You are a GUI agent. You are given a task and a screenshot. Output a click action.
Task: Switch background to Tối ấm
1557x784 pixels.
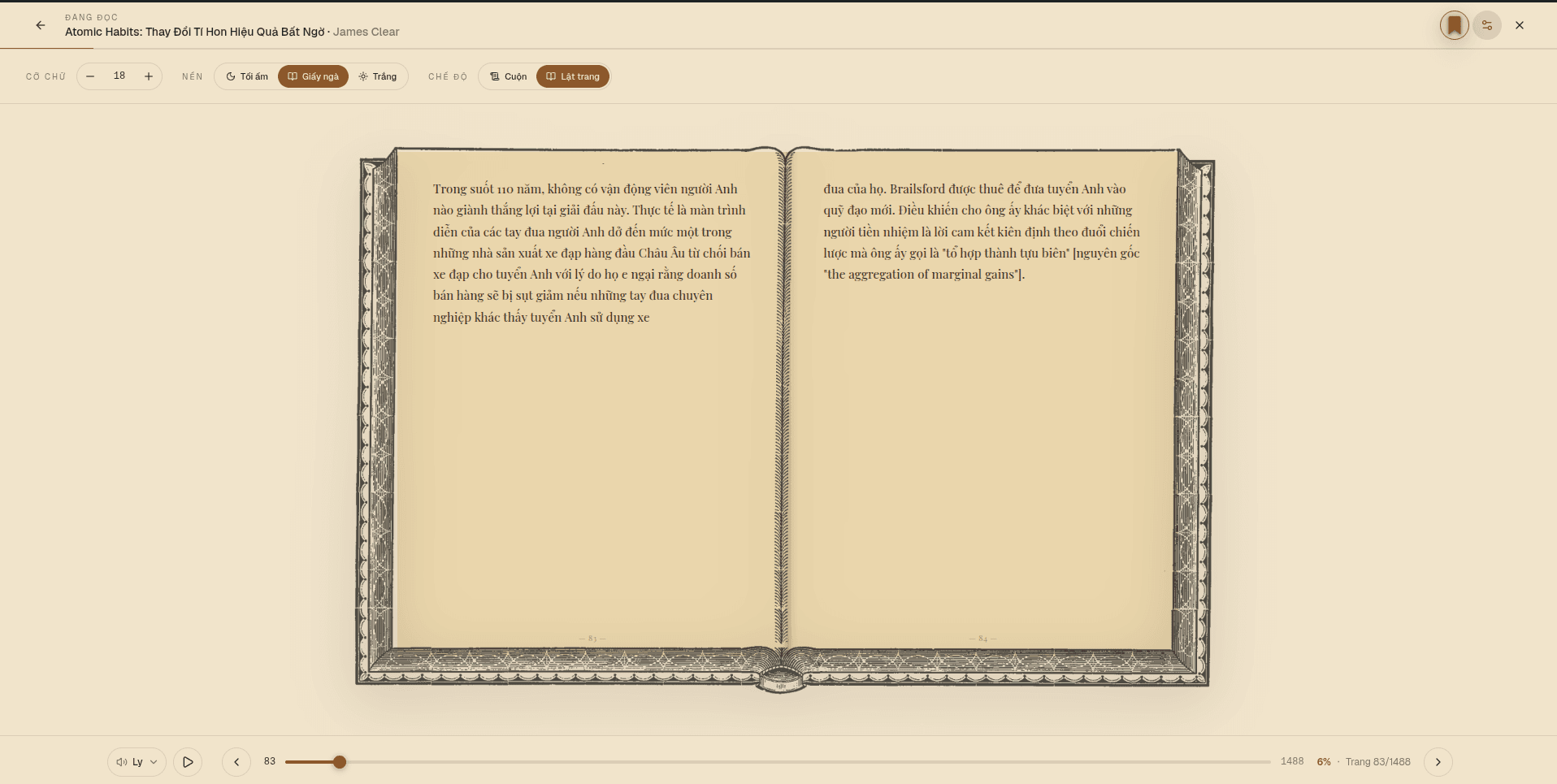pyautogui.click(x=247, y=76)
